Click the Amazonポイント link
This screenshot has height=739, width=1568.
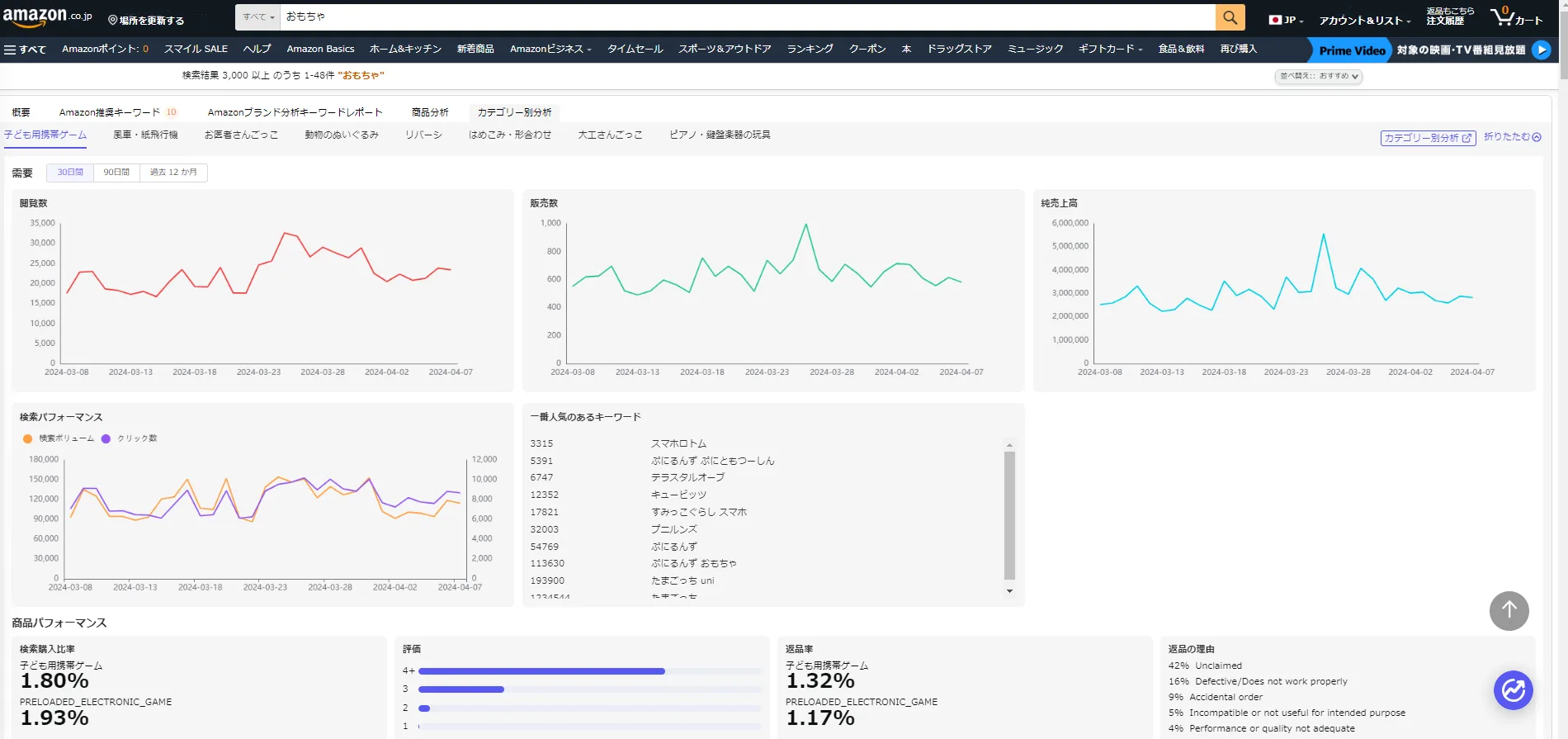coord(105,50)
